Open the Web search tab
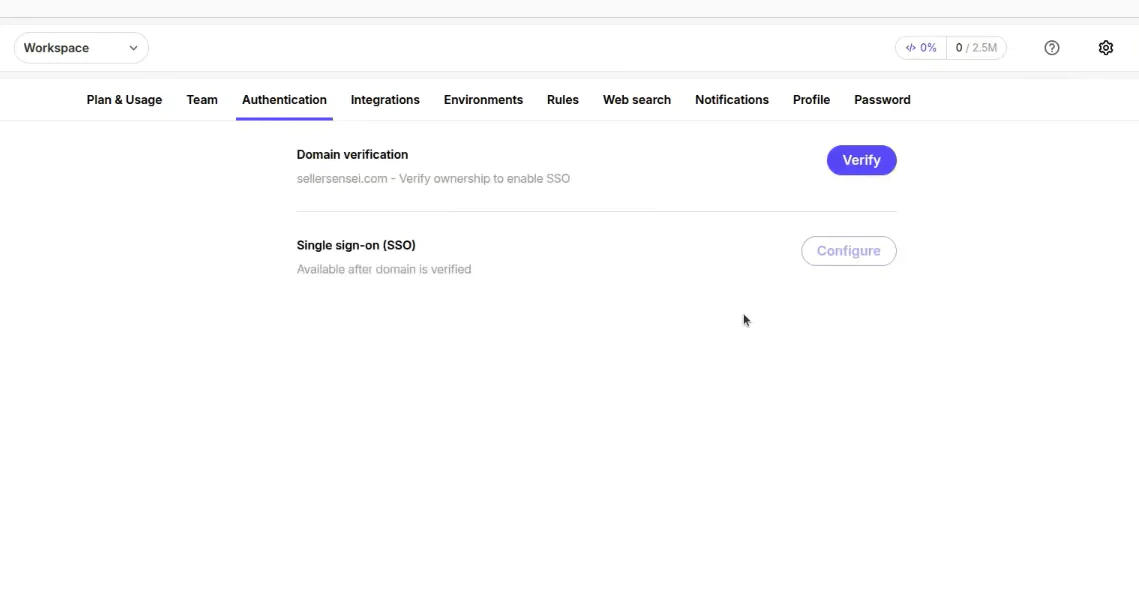 (637, 100)
